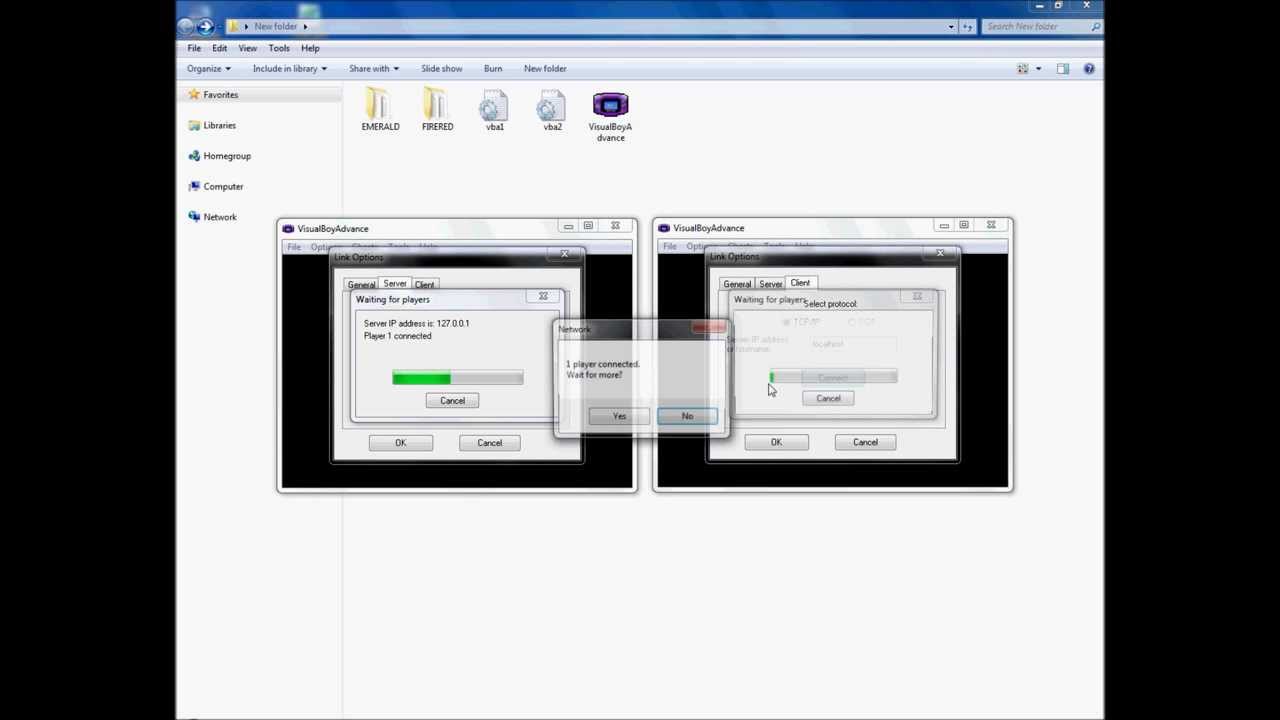Toggle the preview pane icon
The width and height of the screenshot is (1280, 720).
[x=1063, y=69]
